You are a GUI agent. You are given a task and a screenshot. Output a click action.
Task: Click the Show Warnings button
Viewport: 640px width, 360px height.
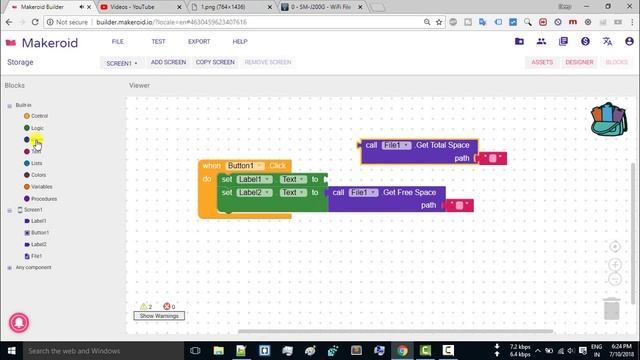click(x=159, y=316)
